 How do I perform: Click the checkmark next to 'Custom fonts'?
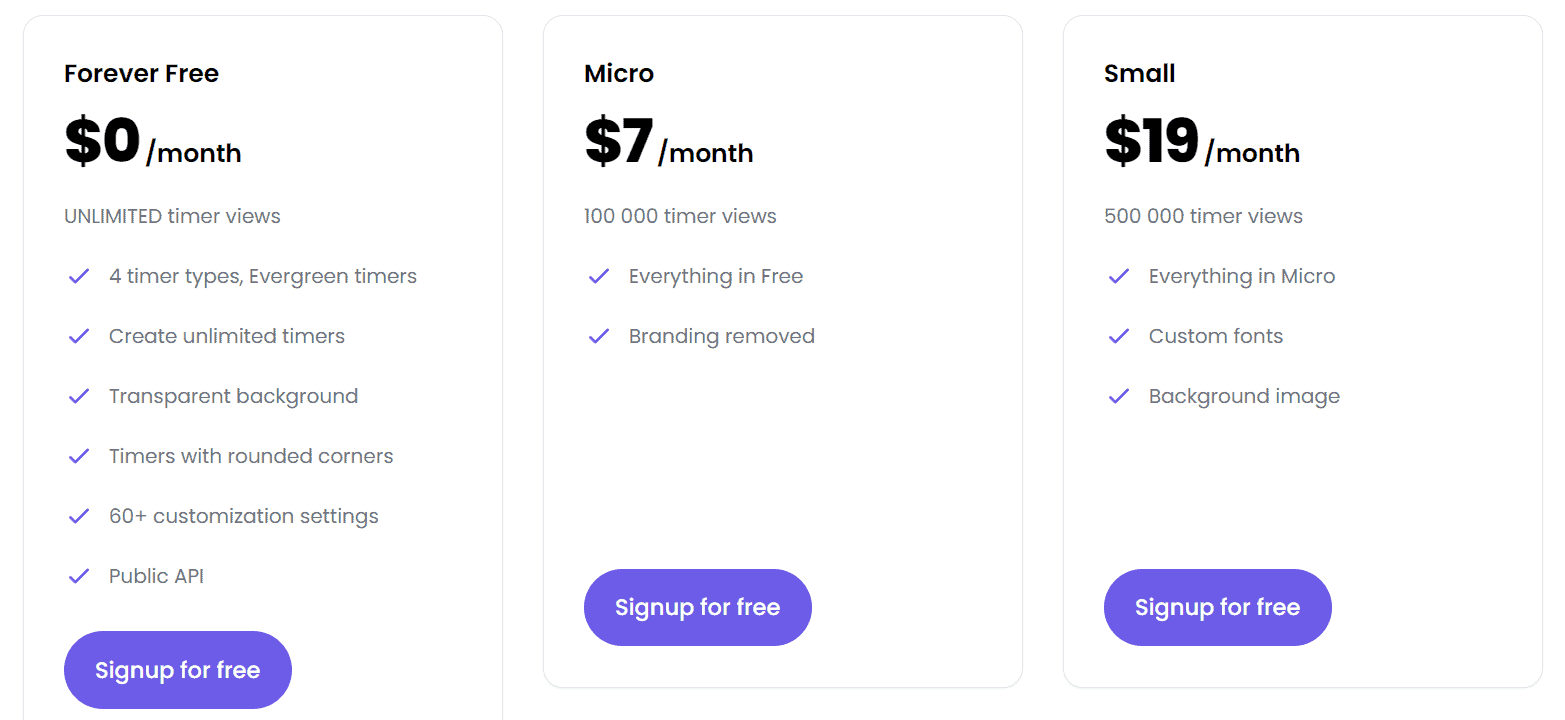[x=1119, y=336]
